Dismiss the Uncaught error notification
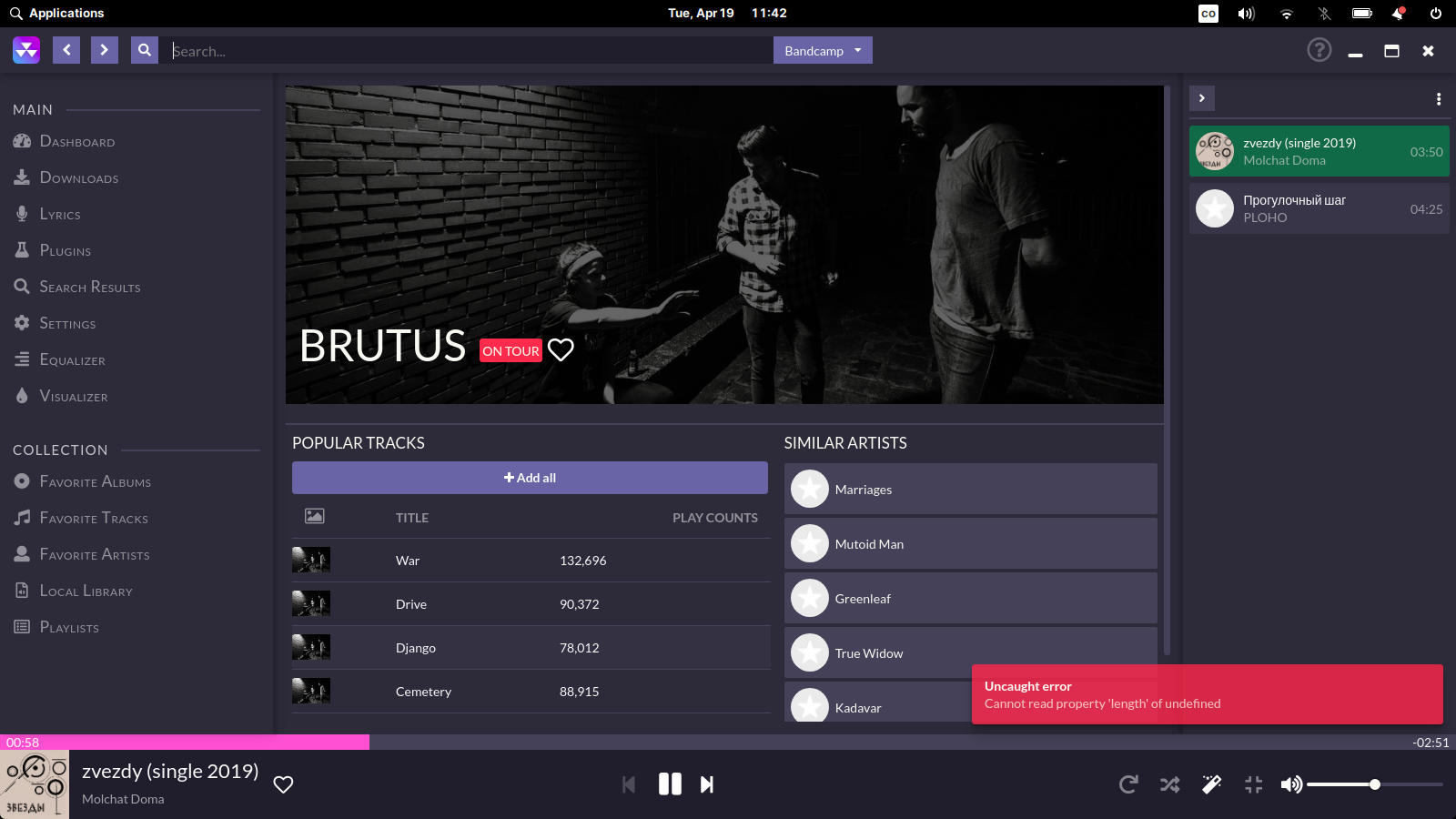The width and height of the screenshot is (1456, 819). 1208,694
